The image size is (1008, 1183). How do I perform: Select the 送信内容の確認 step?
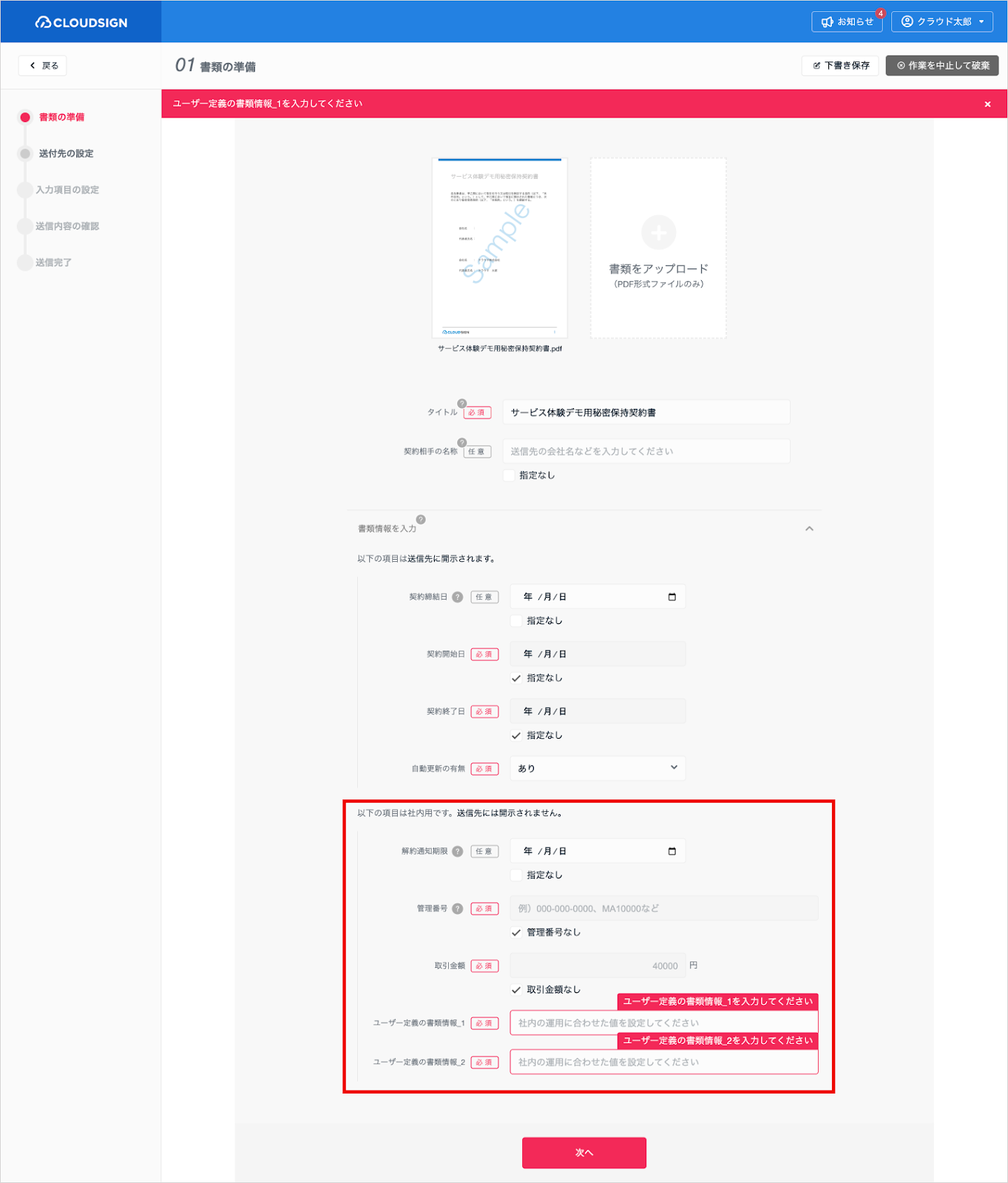[x=67, y=226]
